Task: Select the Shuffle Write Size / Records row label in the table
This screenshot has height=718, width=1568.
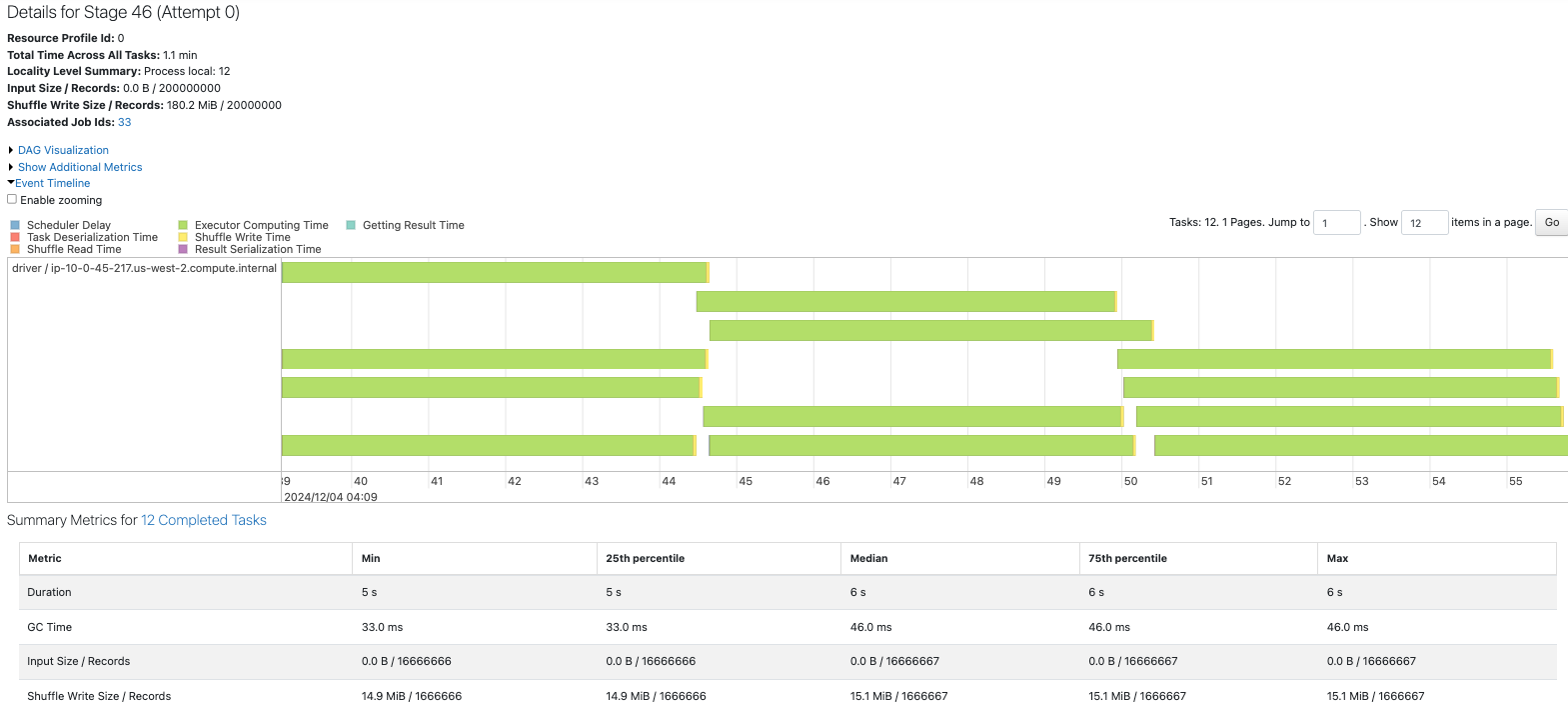Action: coord(99,696)
